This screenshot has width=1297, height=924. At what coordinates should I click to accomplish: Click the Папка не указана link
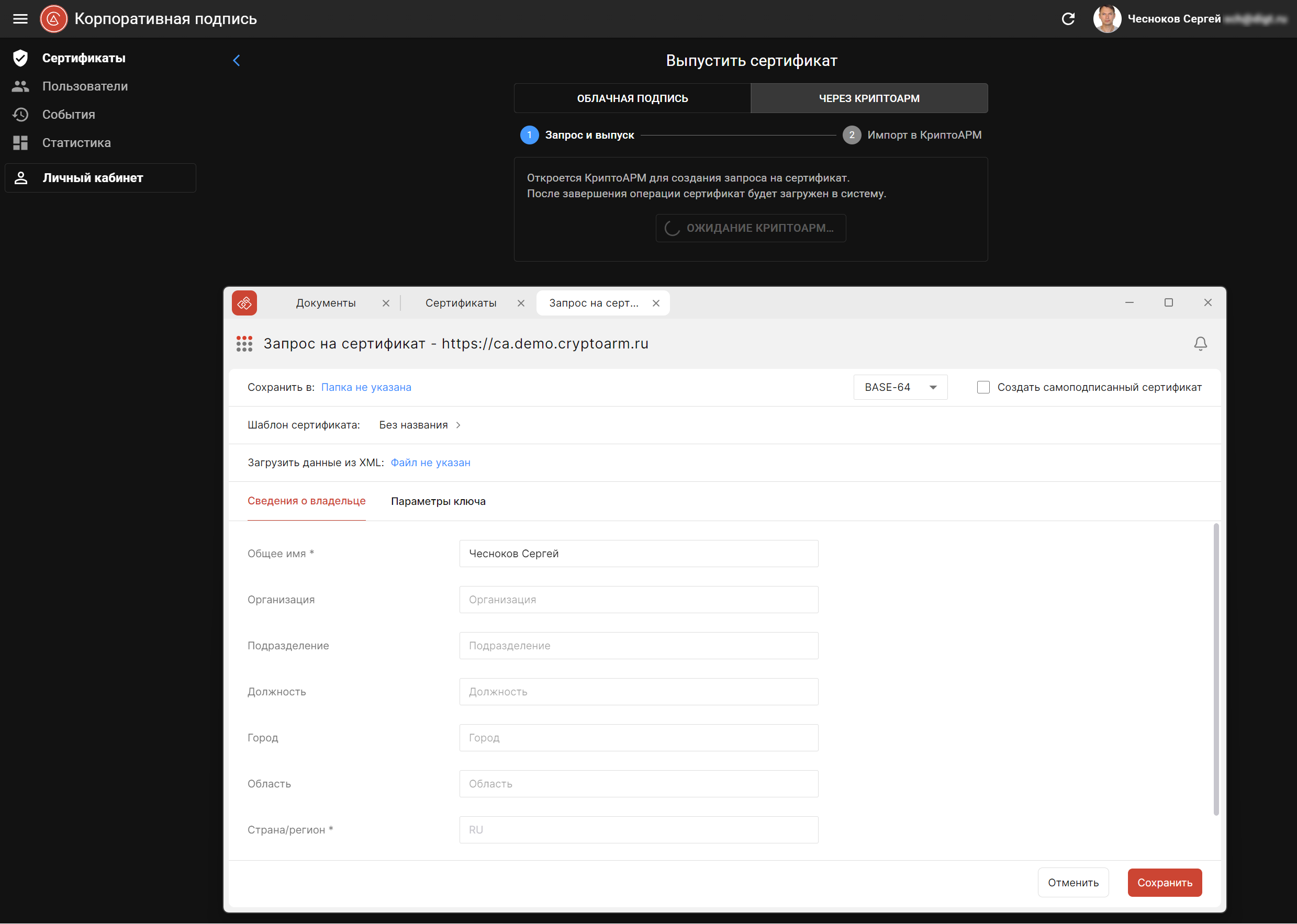366,388
